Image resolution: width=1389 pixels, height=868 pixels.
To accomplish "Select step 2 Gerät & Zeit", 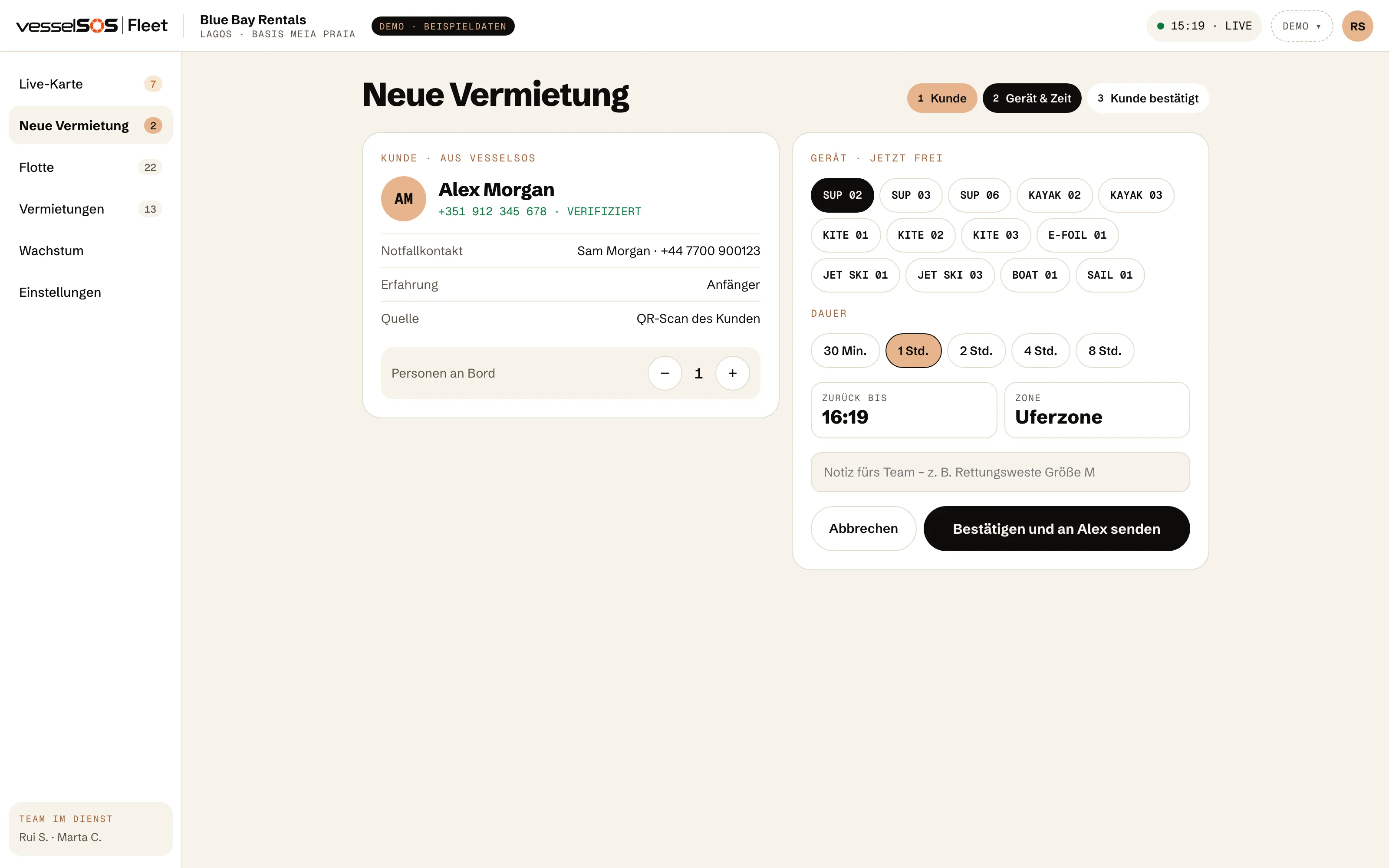I will point(1032,98).
